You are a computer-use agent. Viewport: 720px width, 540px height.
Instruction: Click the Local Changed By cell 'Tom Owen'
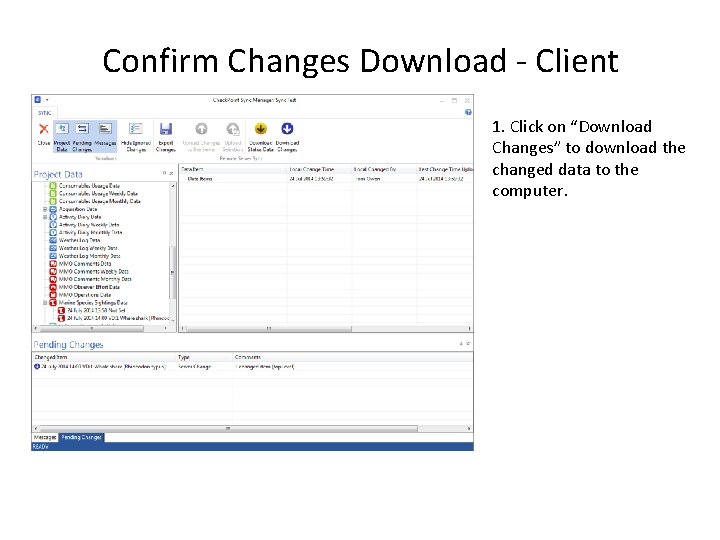(x=367, y=179)
